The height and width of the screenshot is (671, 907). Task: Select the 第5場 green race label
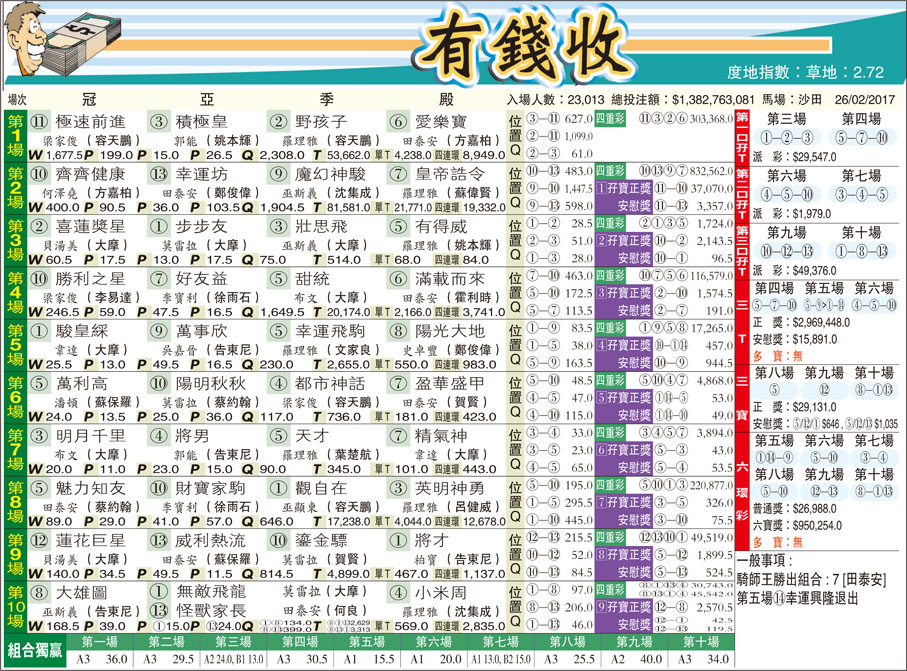(x=15, y=344)
